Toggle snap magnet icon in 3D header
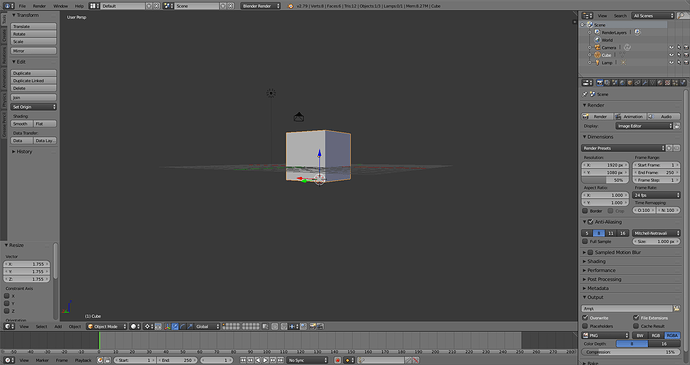 pyautogui.click(x=284, y=326)
